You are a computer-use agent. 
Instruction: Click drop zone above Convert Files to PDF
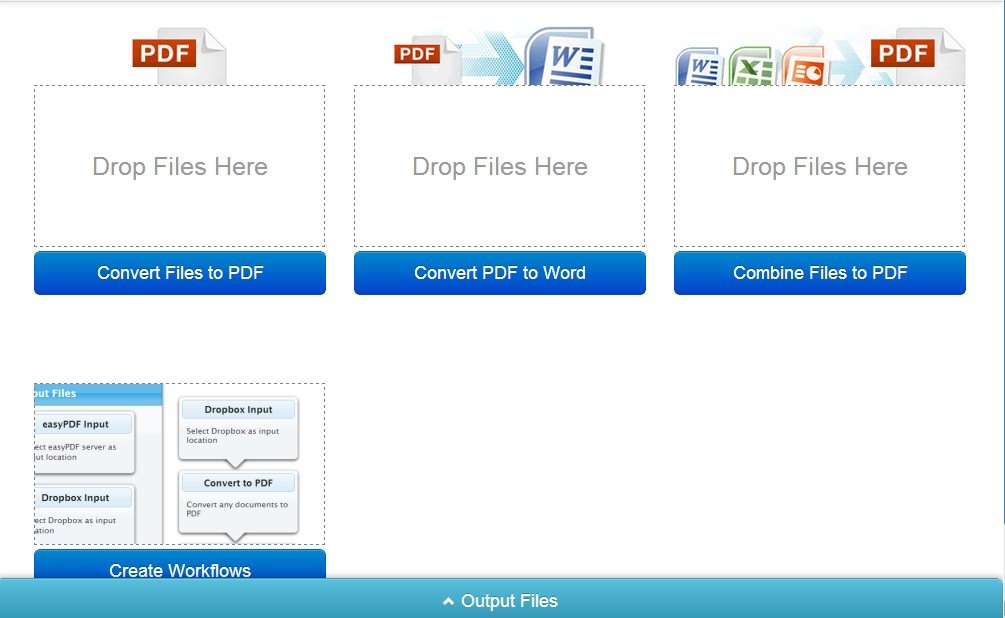coord(179,166)
